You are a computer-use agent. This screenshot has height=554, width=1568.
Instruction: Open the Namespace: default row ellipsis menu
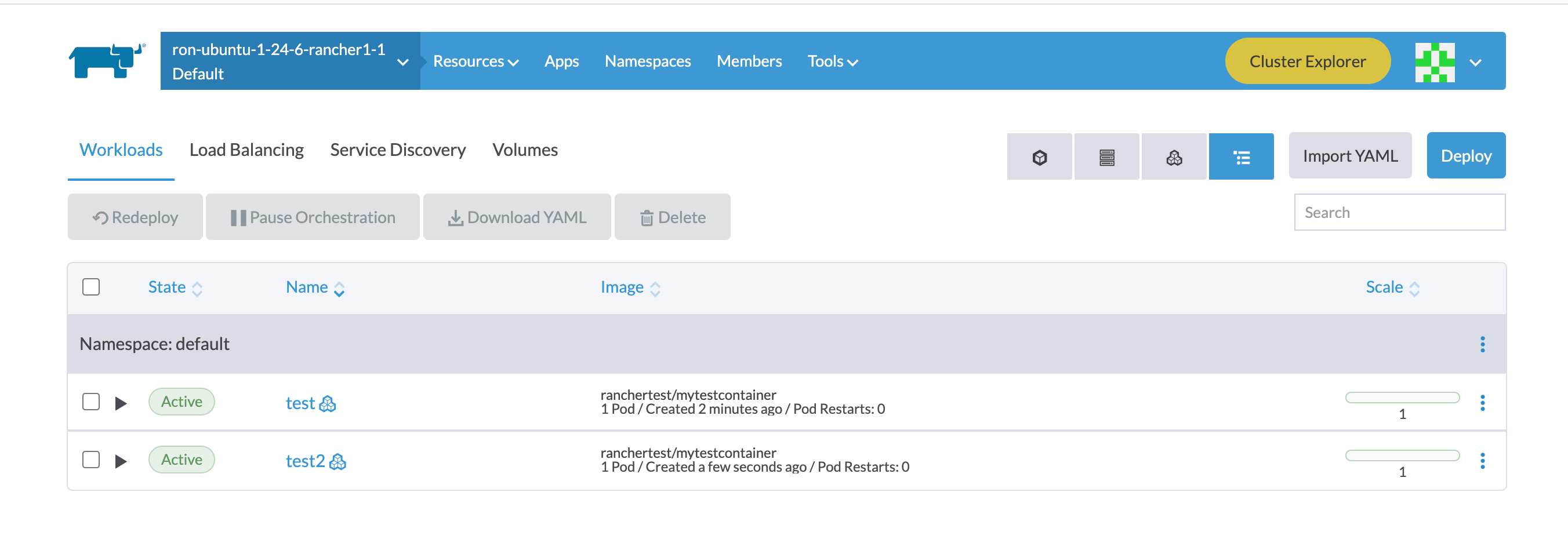[1483, 344]
